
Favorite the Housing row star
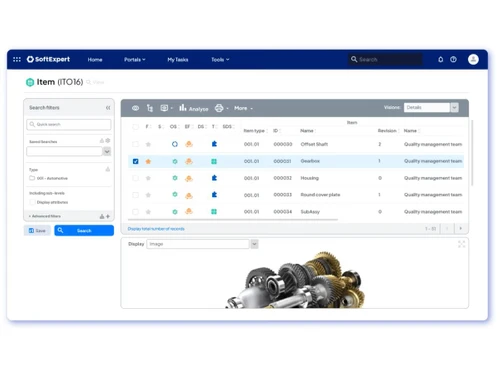(148, 178)
